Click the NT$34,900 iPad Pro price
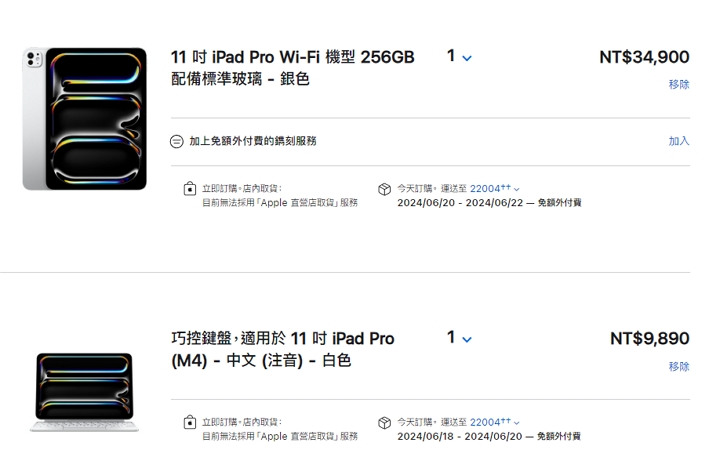This screenshot has width=720, height=457. (x=644, y=58)
